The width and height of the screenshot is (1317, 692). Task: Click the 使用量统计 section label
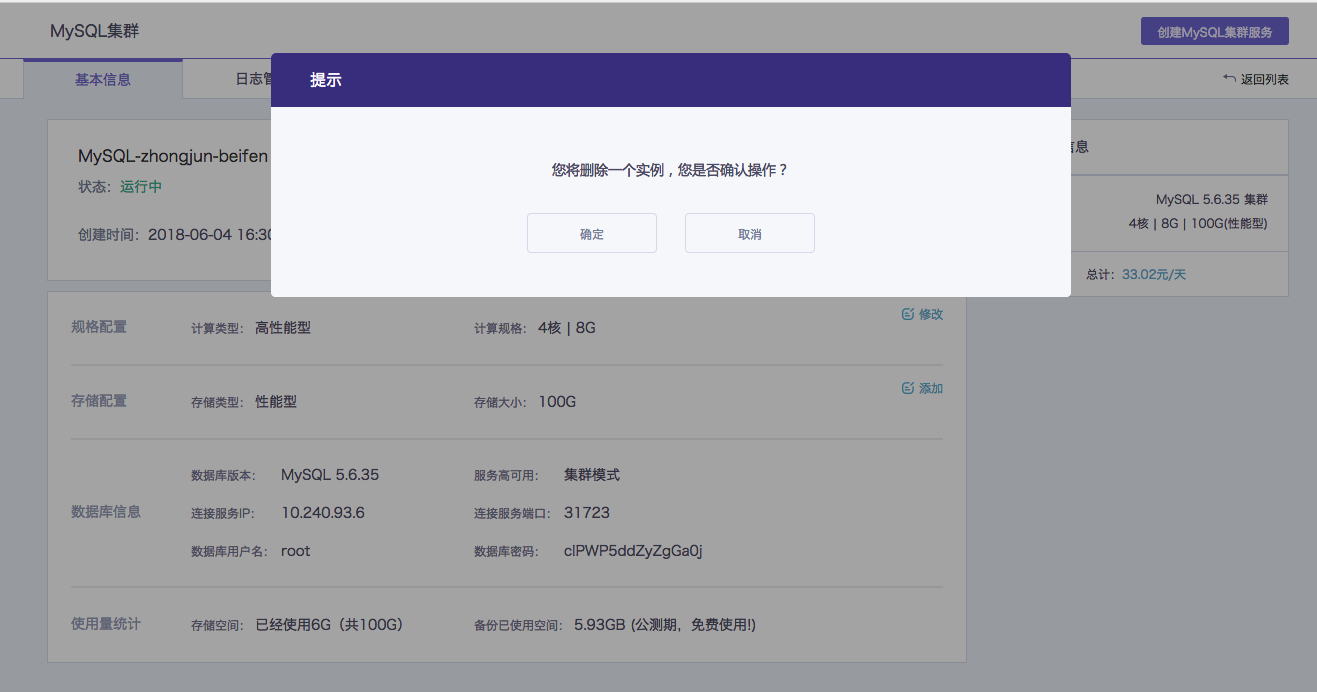(x=106, y=624)
